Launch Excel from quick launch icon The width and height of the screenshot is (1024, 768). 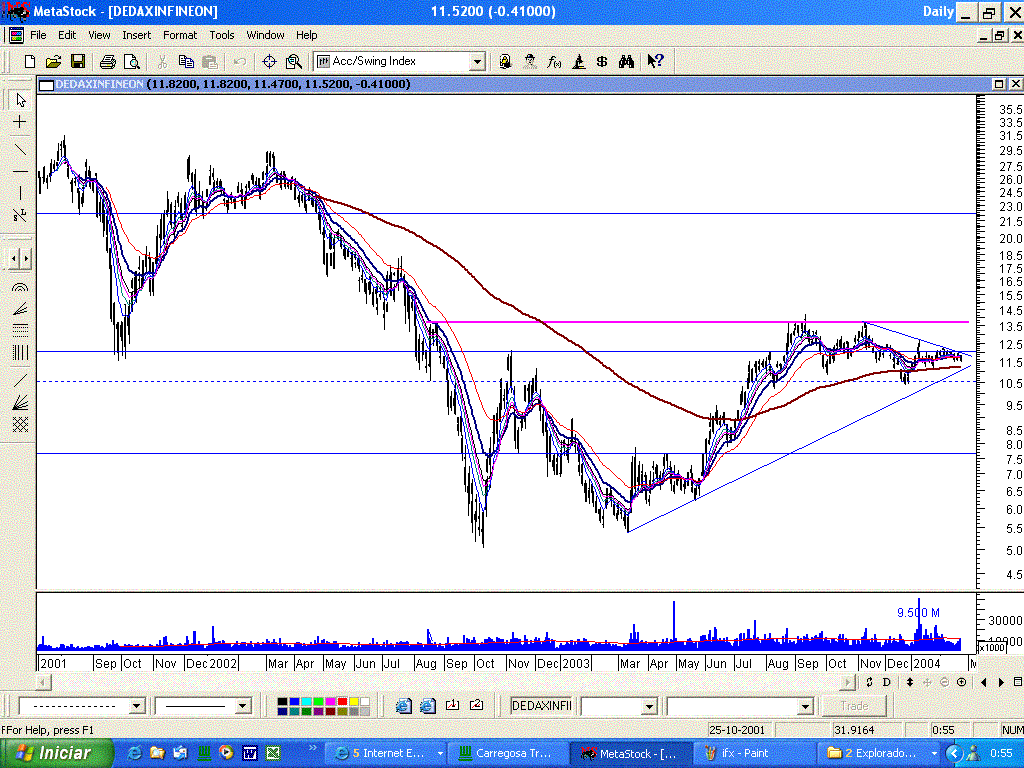(273, 753)
